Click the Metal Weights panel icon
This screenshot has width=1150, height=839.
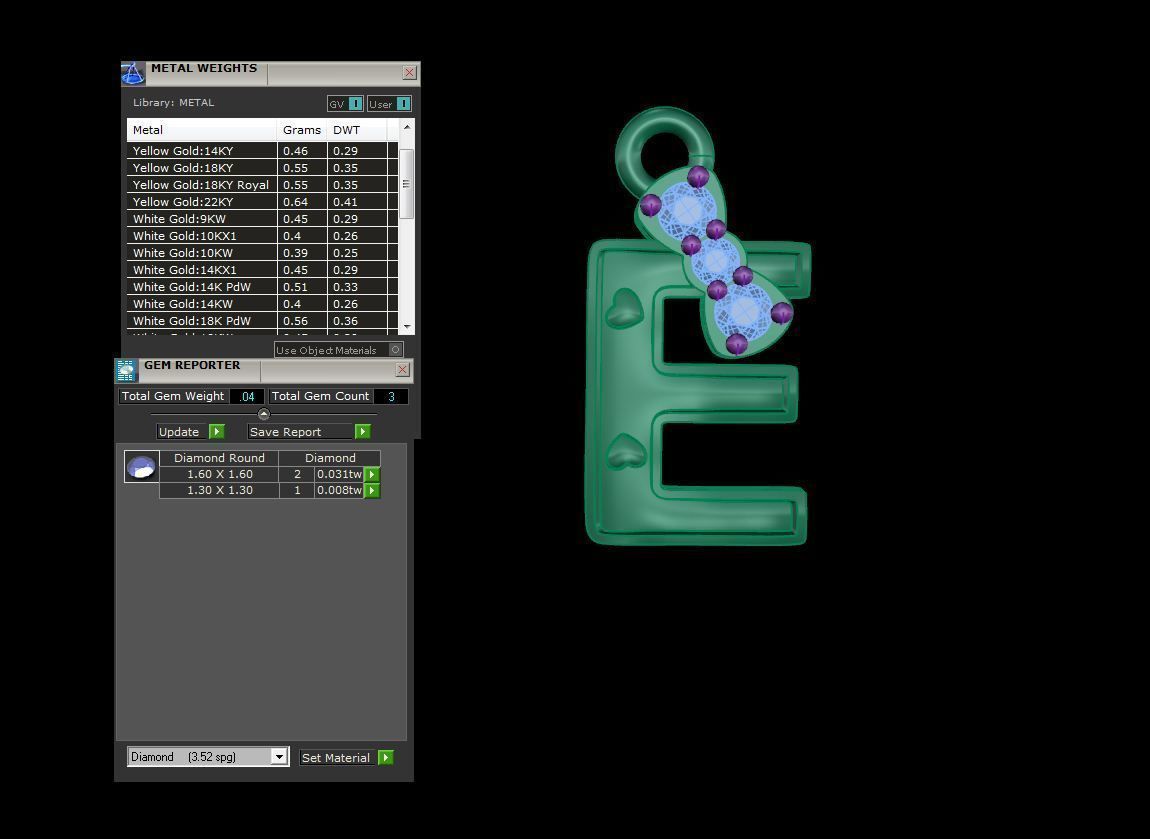tap(133, 73)
